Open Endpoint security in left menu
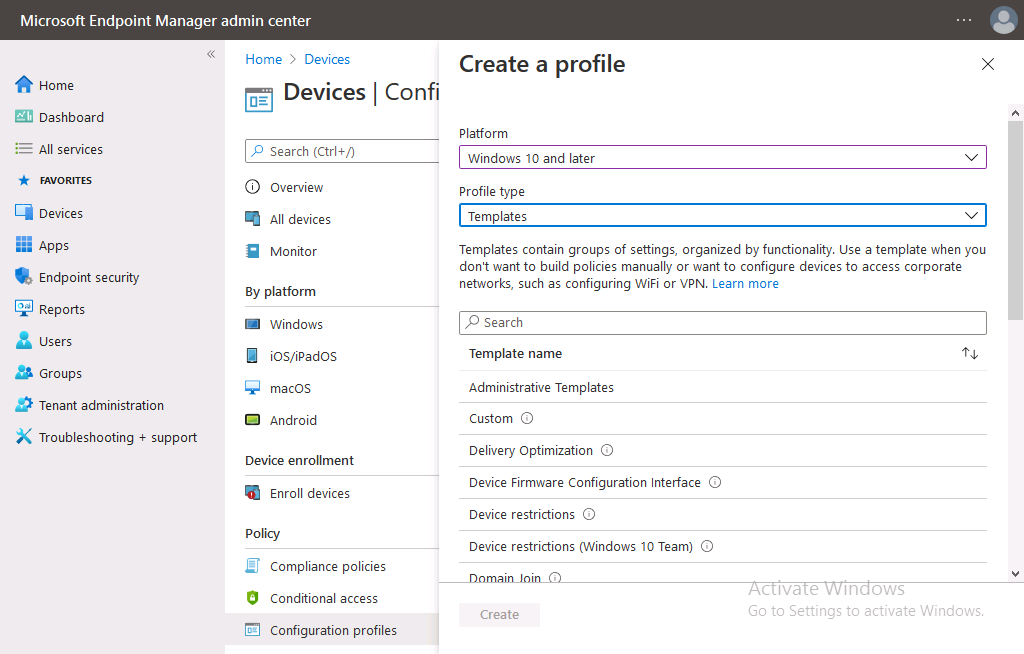1024x654 pixels. pyautogui.click(x=89, y=277)
